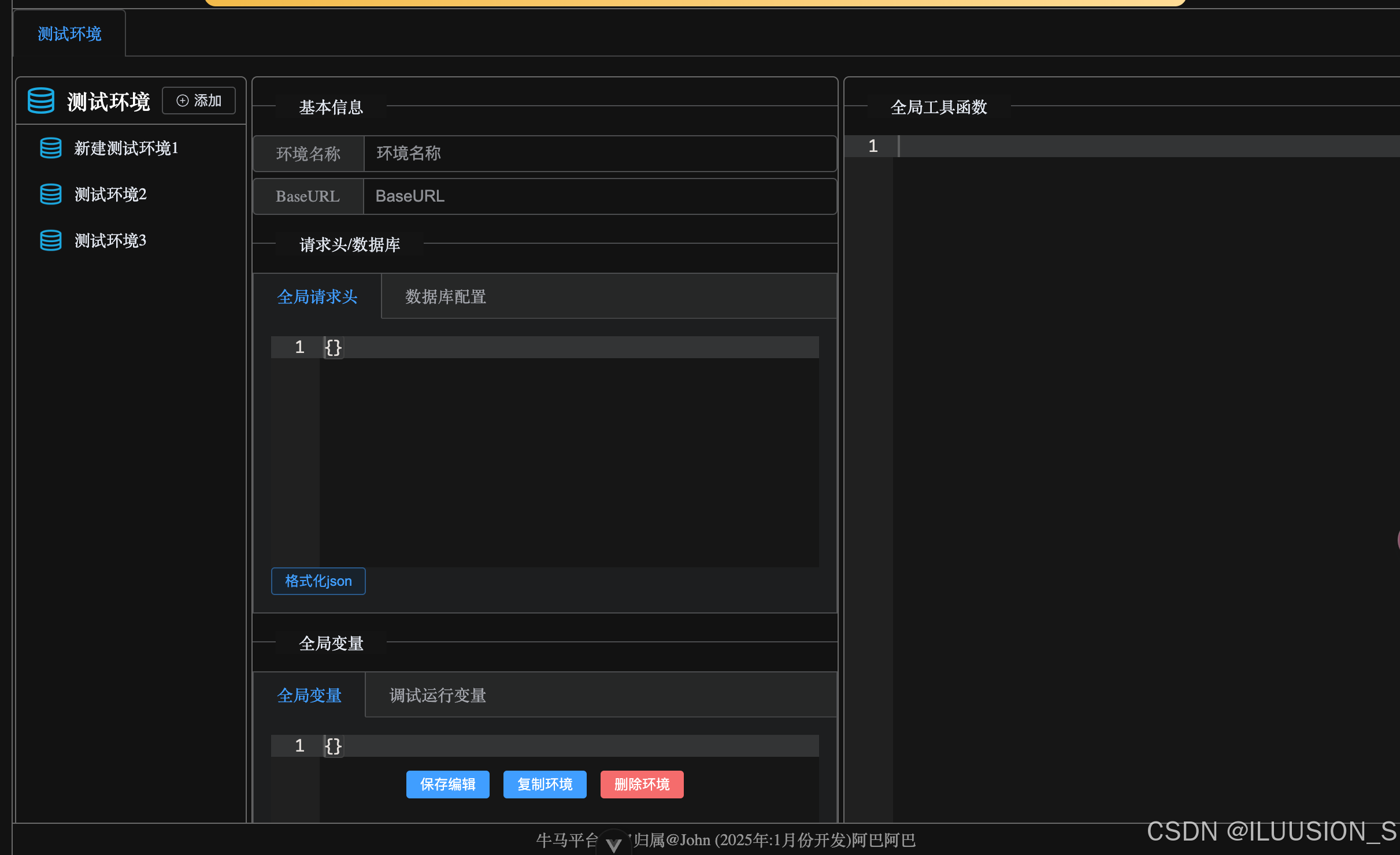The image size is (1400, 855).
Task: Click the plus icon in 添加 button
Action: (183, 101)
